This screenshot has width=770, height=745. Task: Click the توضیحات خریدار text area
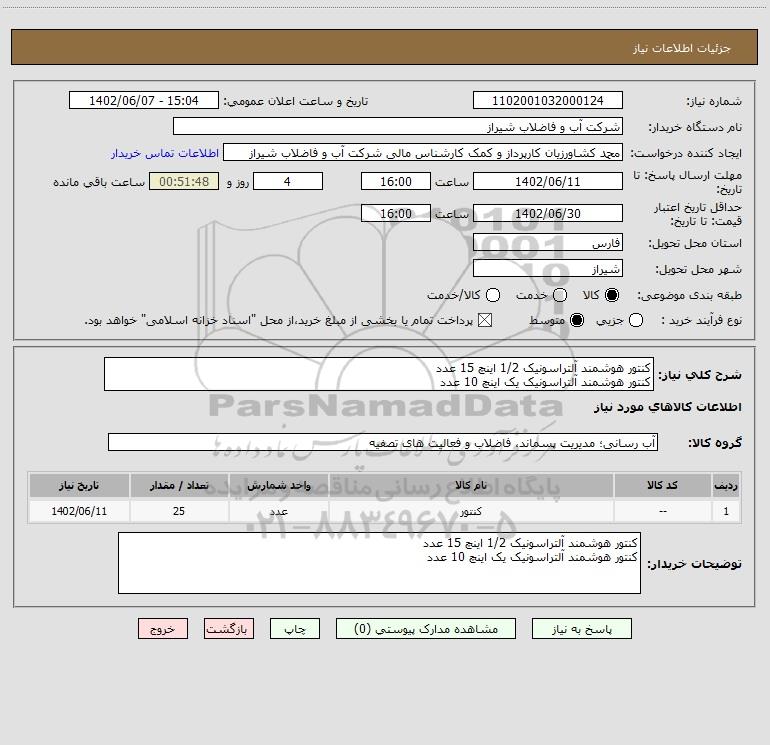click(380, 563)
